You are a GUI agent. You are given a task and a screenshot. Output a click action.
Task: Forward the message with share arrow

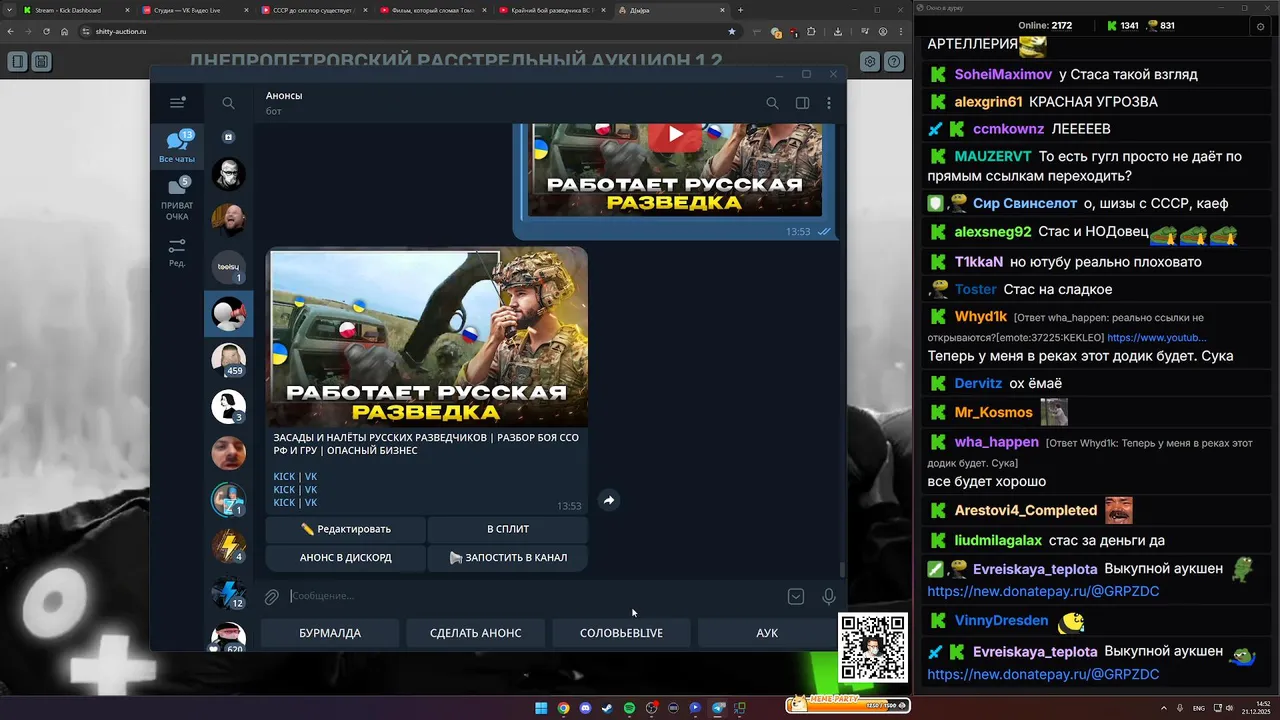608,500
